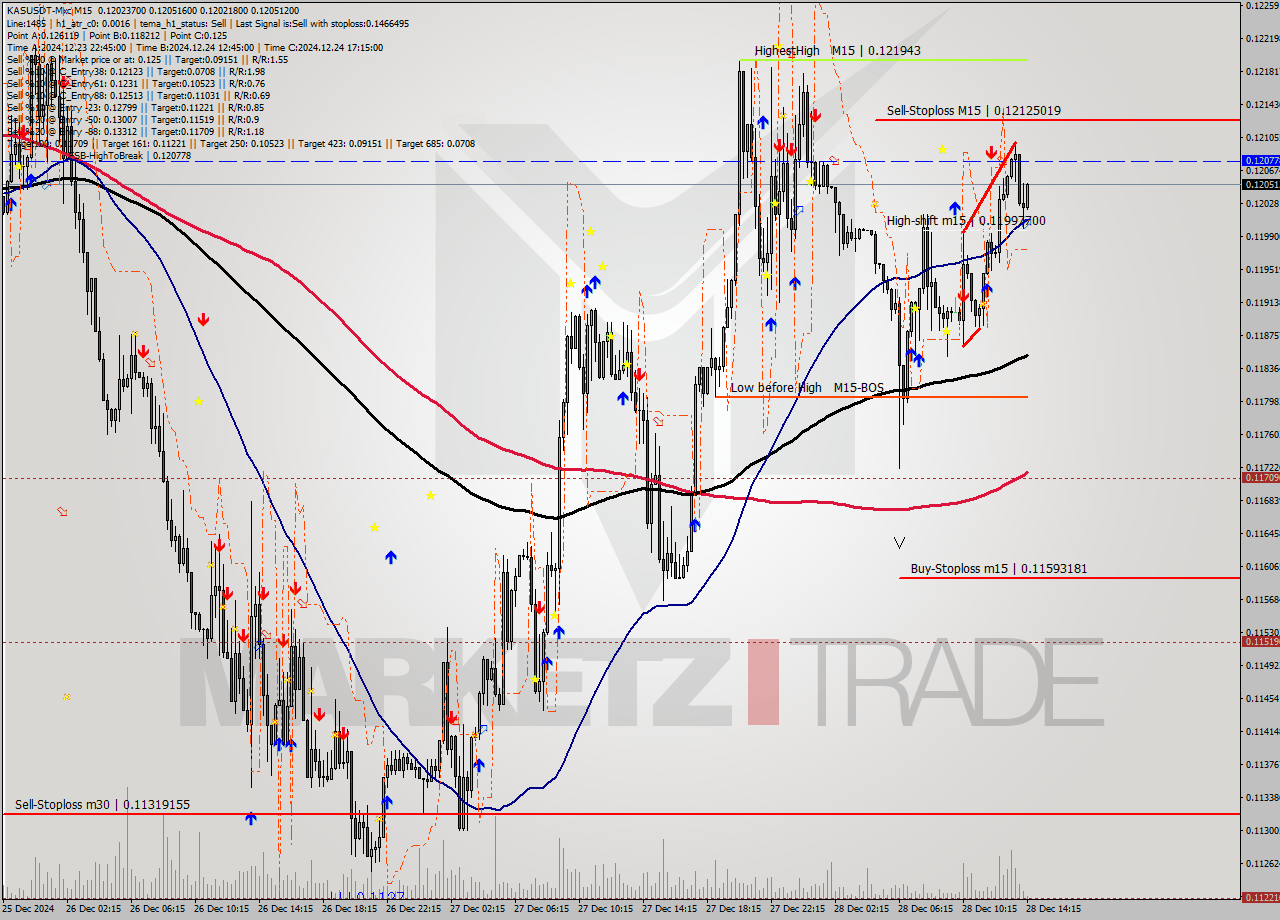Select the 0.11645 price axis label
This screenshot has height=920, width=1280.
coord(1262,534)
